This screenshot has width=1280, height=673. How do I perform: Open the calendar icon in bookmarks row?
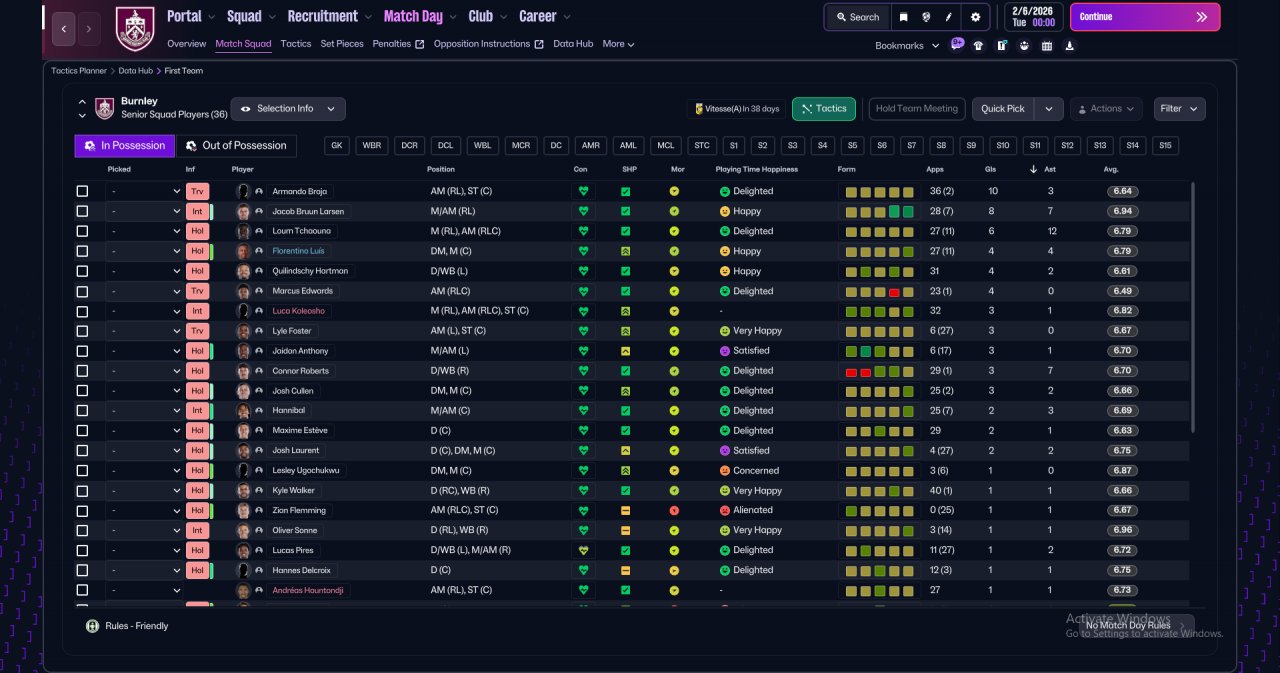[1047, 45]
